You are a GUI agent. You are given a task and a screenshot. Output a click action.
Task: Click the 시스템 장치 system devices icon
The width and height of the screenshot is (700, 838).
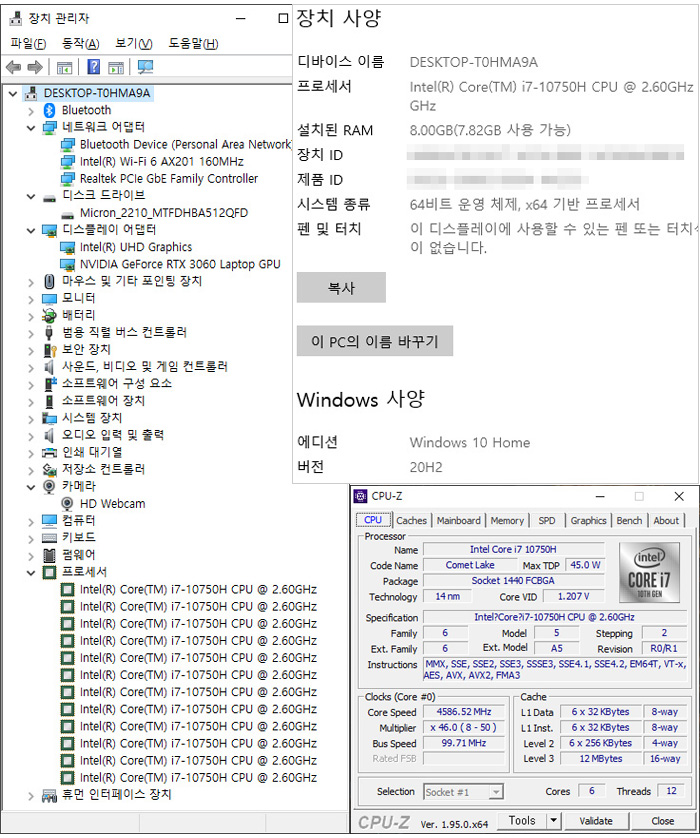click(49, 418)
